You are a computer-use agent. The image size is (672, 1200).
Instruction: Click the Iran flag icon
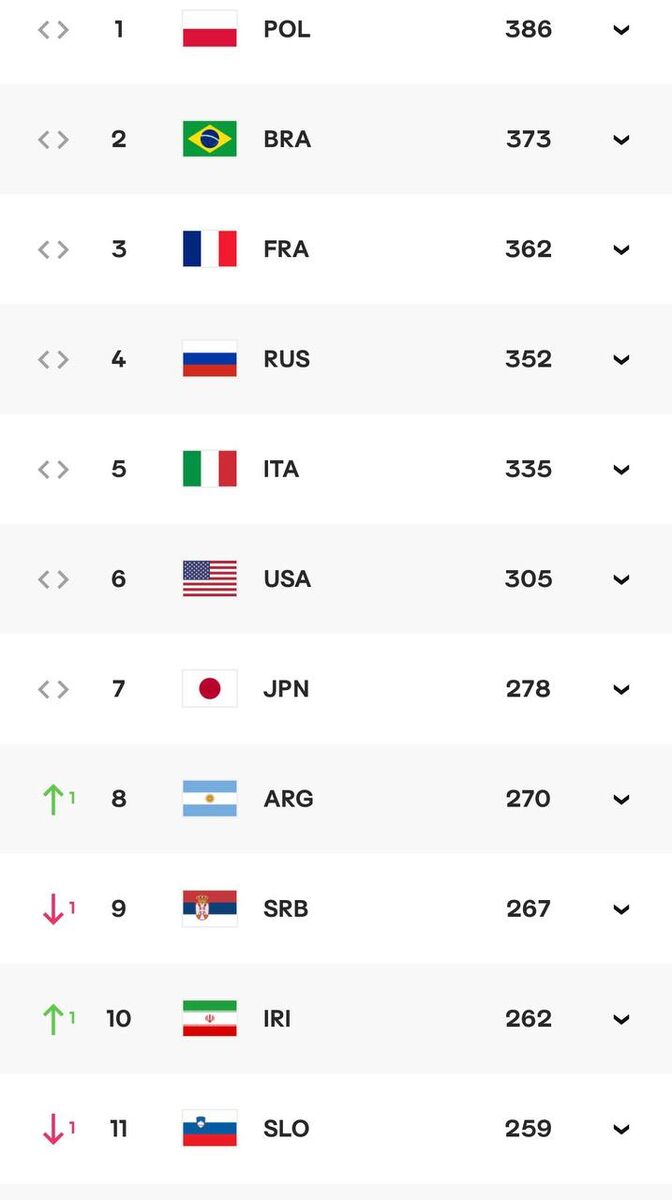point(210,1019)
